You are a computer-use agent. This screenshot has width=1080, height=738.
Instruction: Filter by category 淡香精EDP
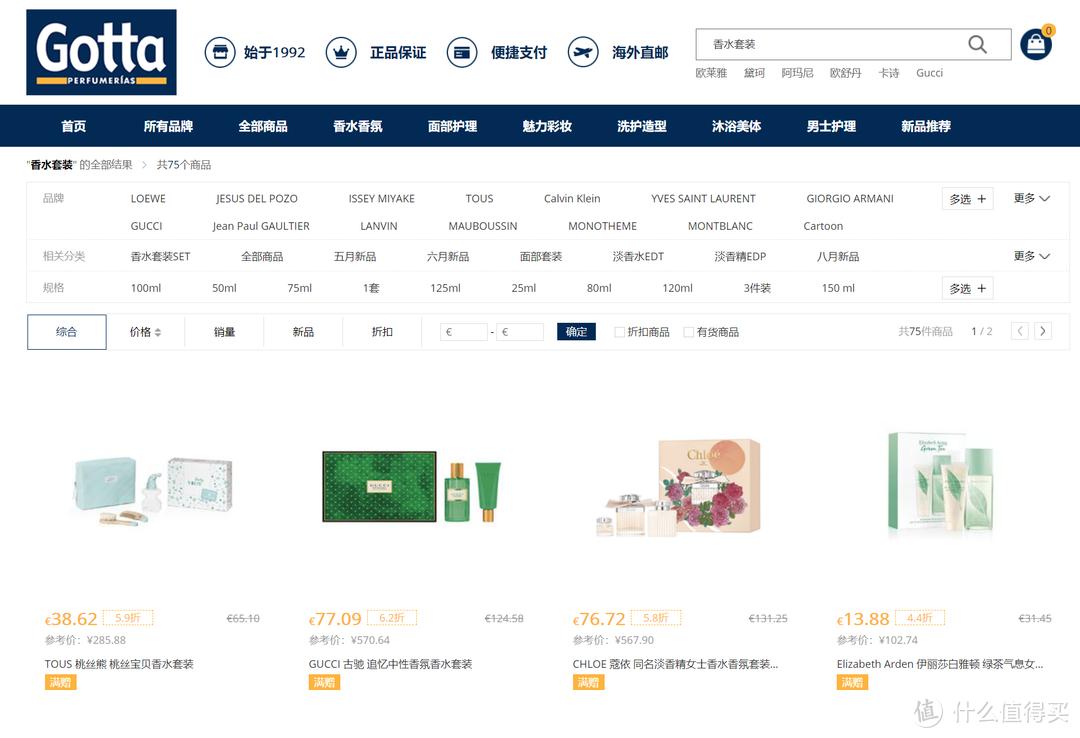[740, 256]
